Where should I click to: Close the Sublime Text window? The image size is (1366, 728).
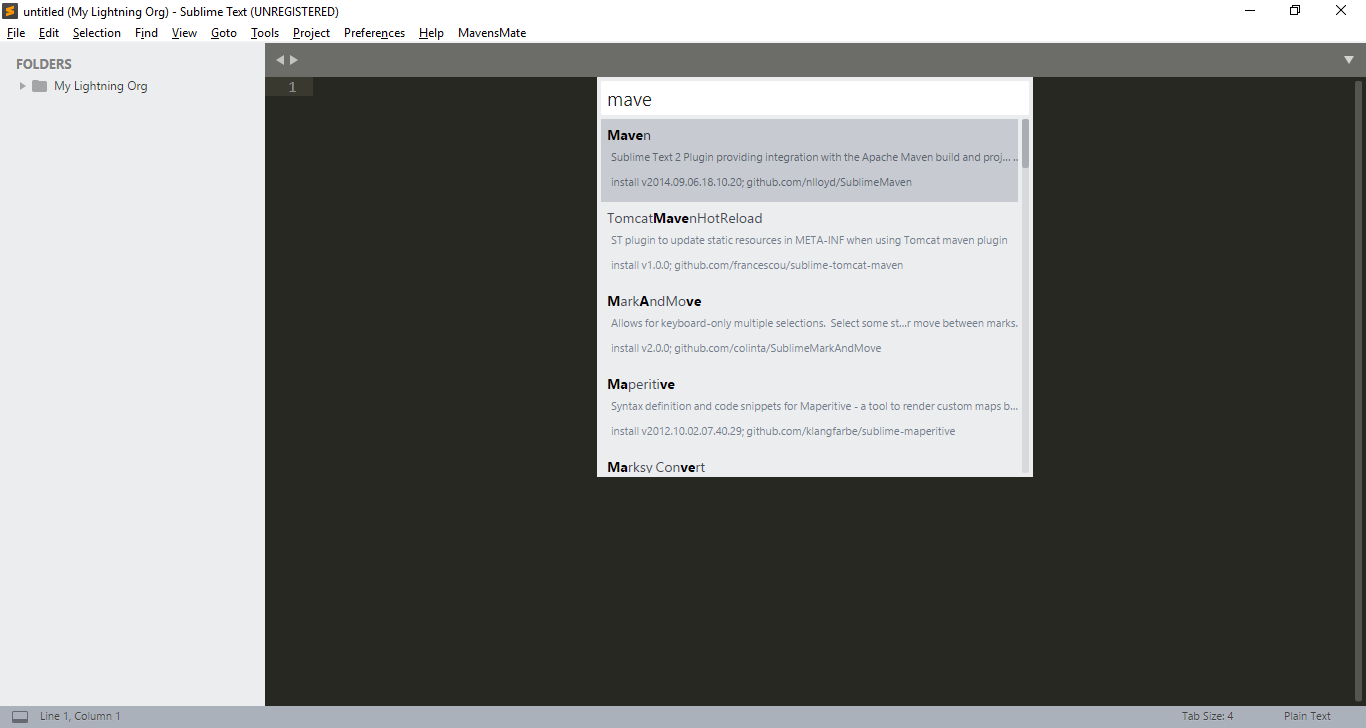[x=1341, y=11]
